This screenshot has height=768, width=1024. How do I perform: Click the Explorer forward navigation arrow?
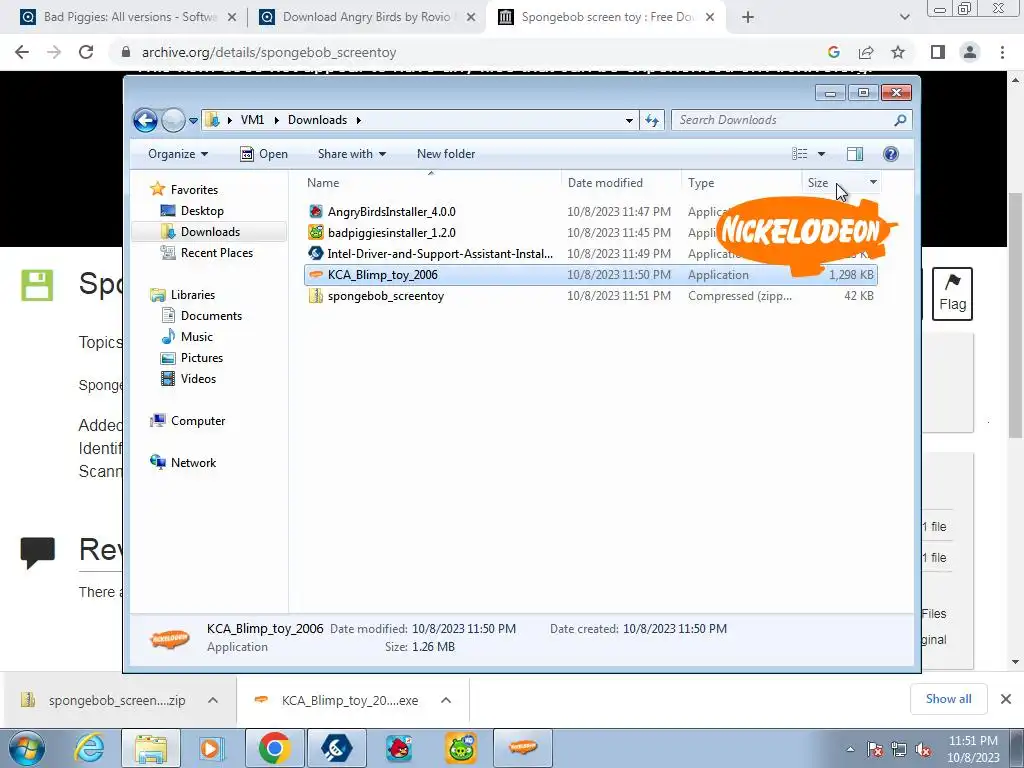tap(173, 120)
